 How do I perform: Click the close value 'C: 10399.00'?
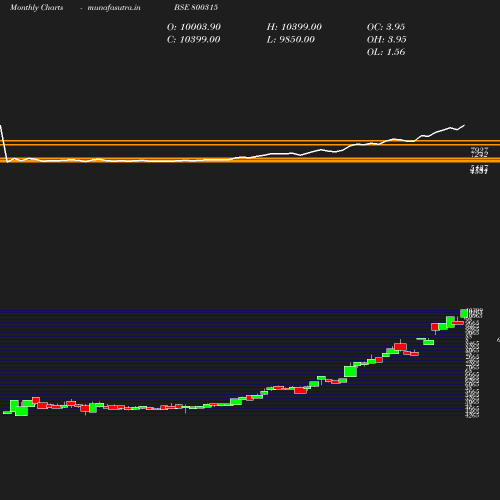point(193,40)
